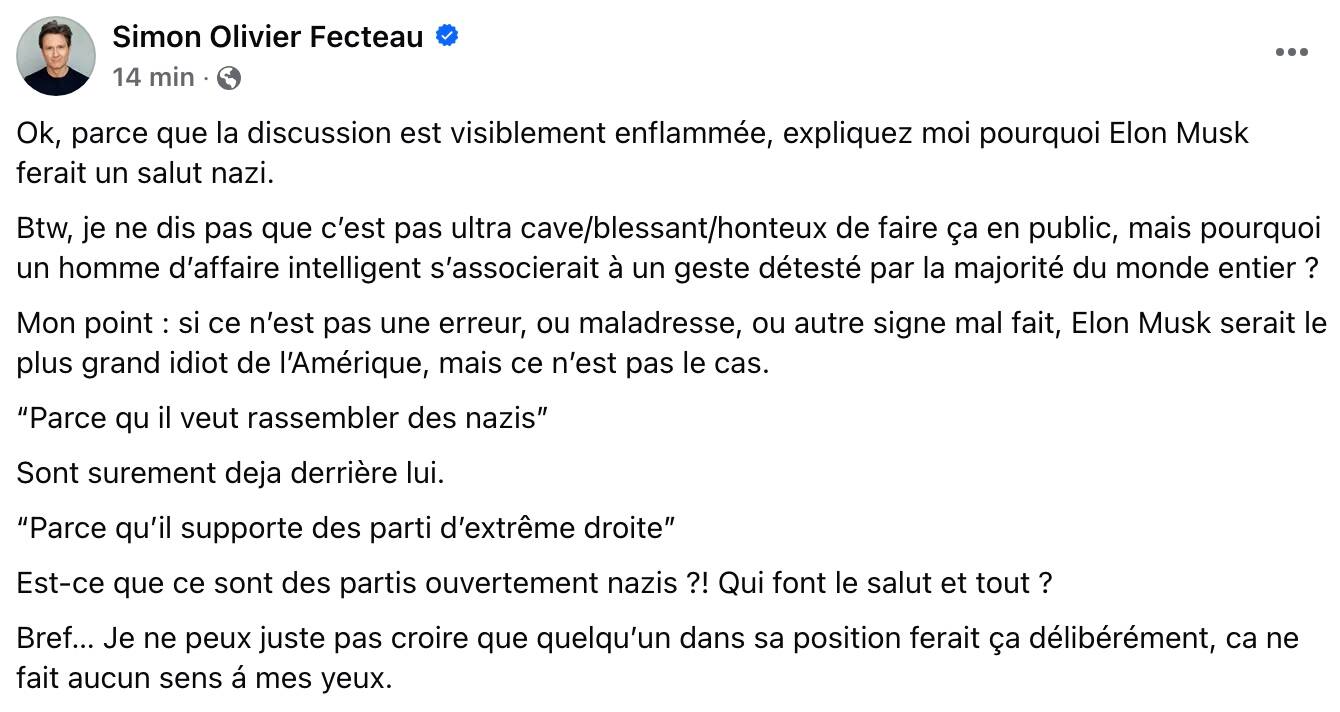Open Simon Olivier Fecteau's profile picture
Viewport: 1340px width, 712px height.
point(56,56)
